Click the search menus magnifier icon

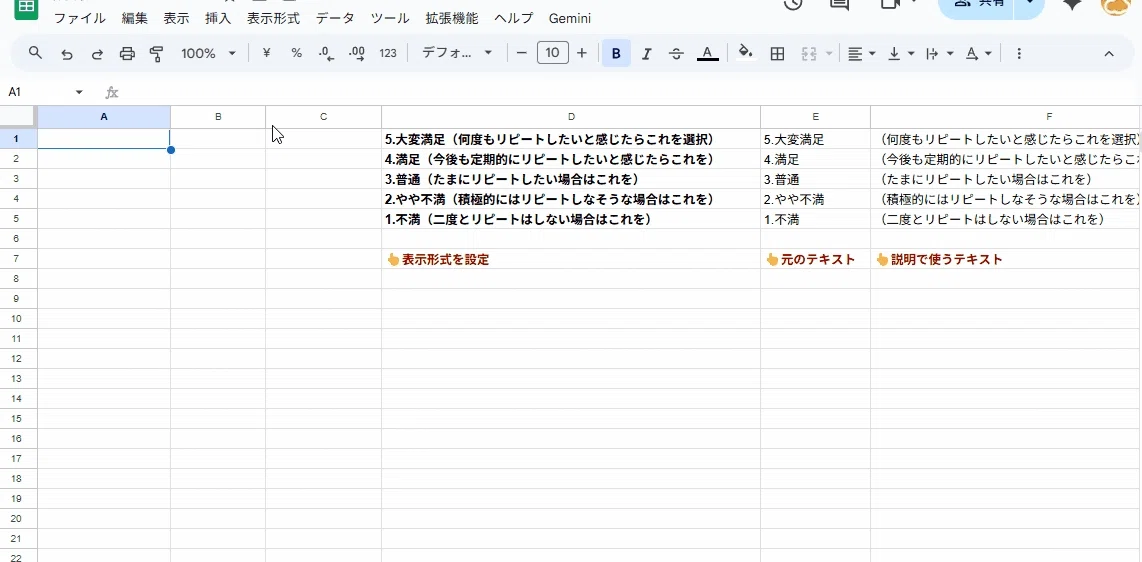pyautogui.click(x=35, y=53)
